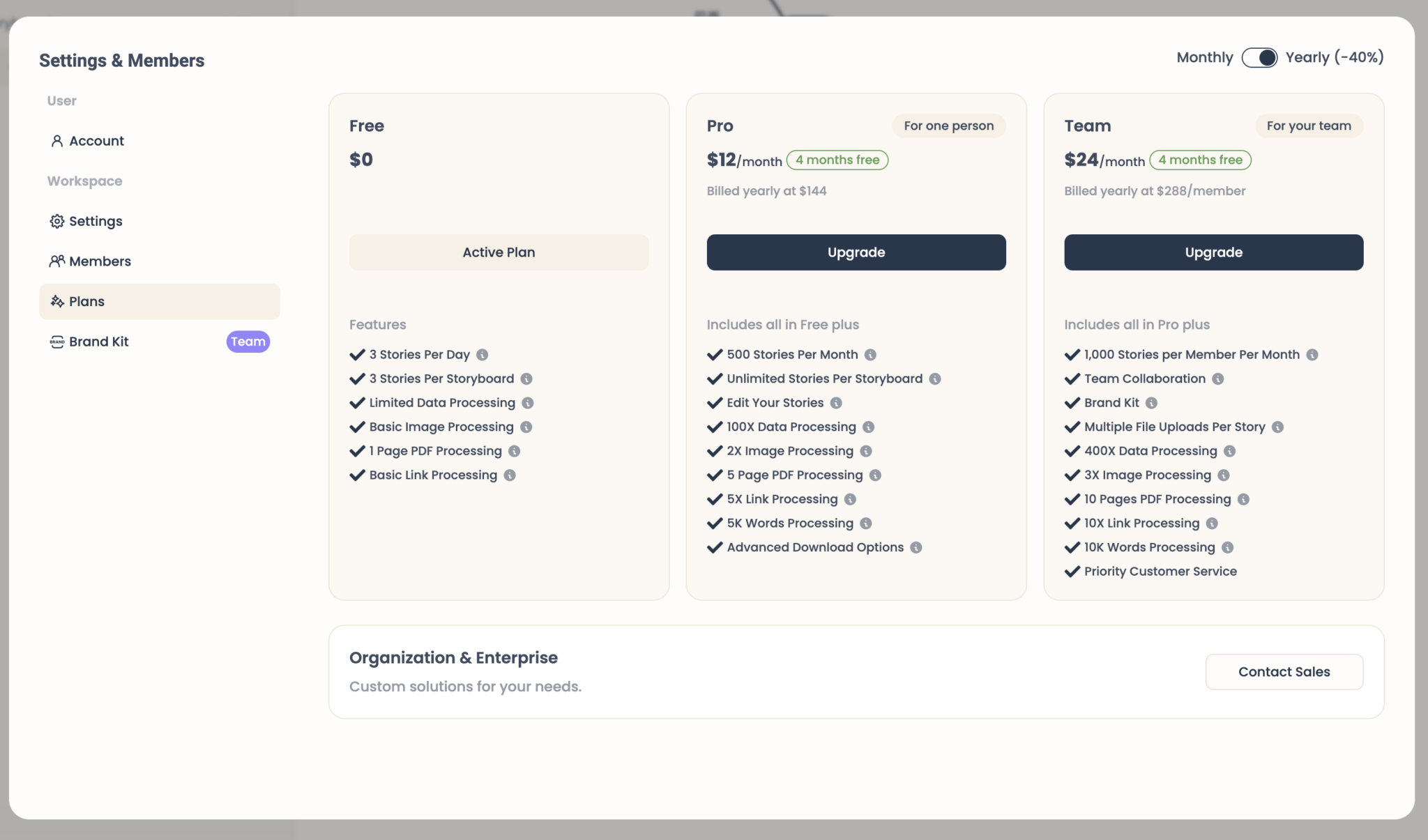Viewport: 1428px width, 840px height.
Task: Show info for Advanced Download Options
Action: pyautogui.click(x=916, y=548)
